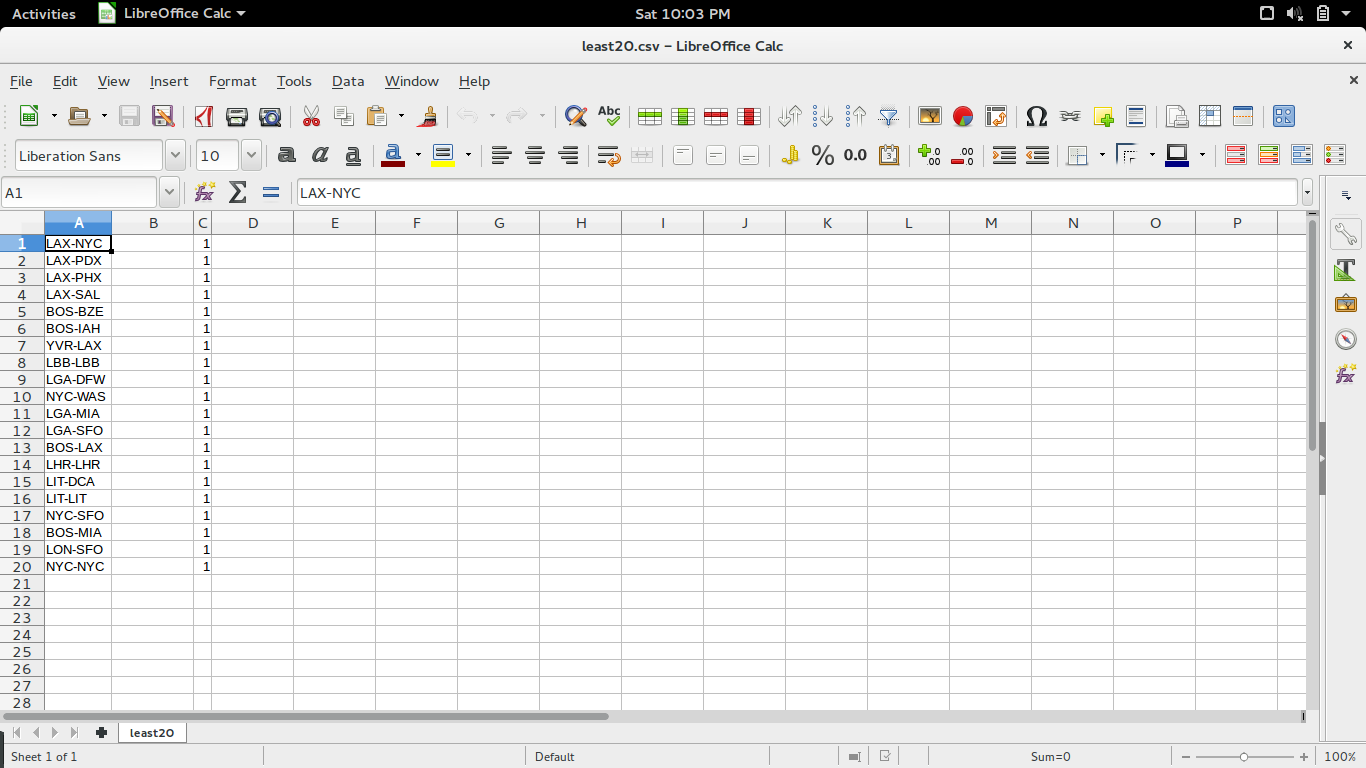Toggle Wrap Text
Screen dimensions: 1366x768
(x=609, y=155)
